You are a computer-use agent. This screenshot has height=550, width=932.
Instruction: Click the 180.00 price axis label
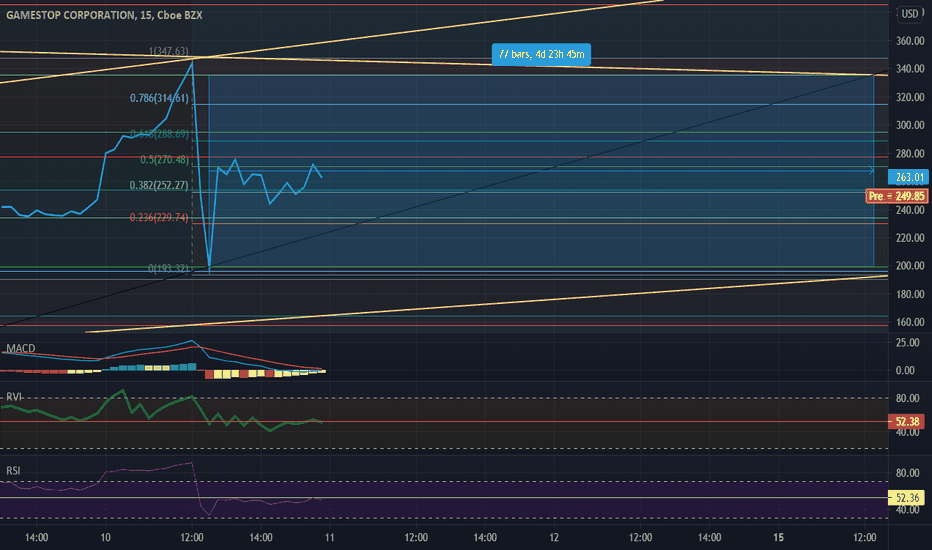(x=910, y=294)
